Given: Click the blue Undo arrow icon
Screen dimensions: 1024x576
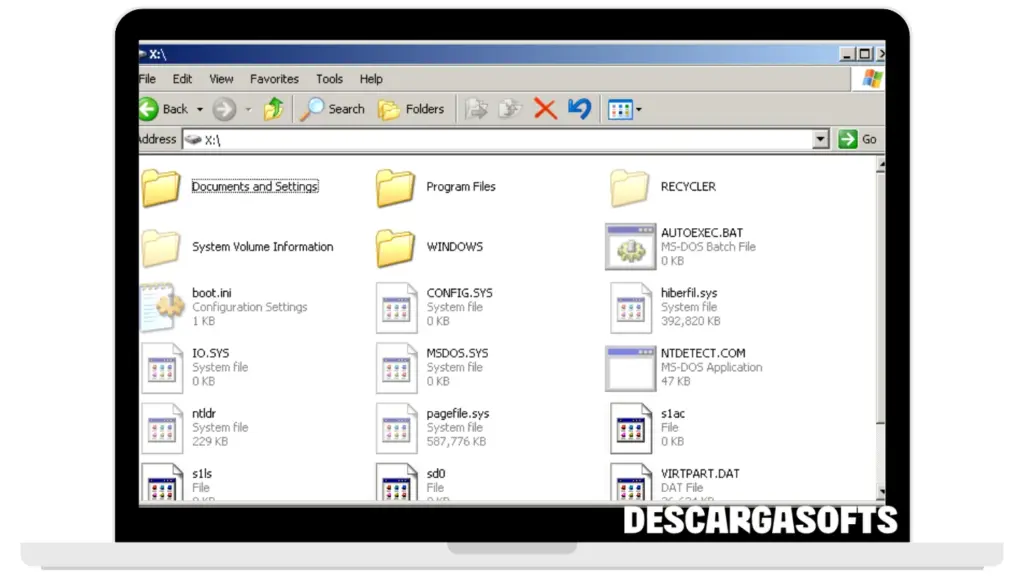Looking at the screenshot, I should click(579, 108).
